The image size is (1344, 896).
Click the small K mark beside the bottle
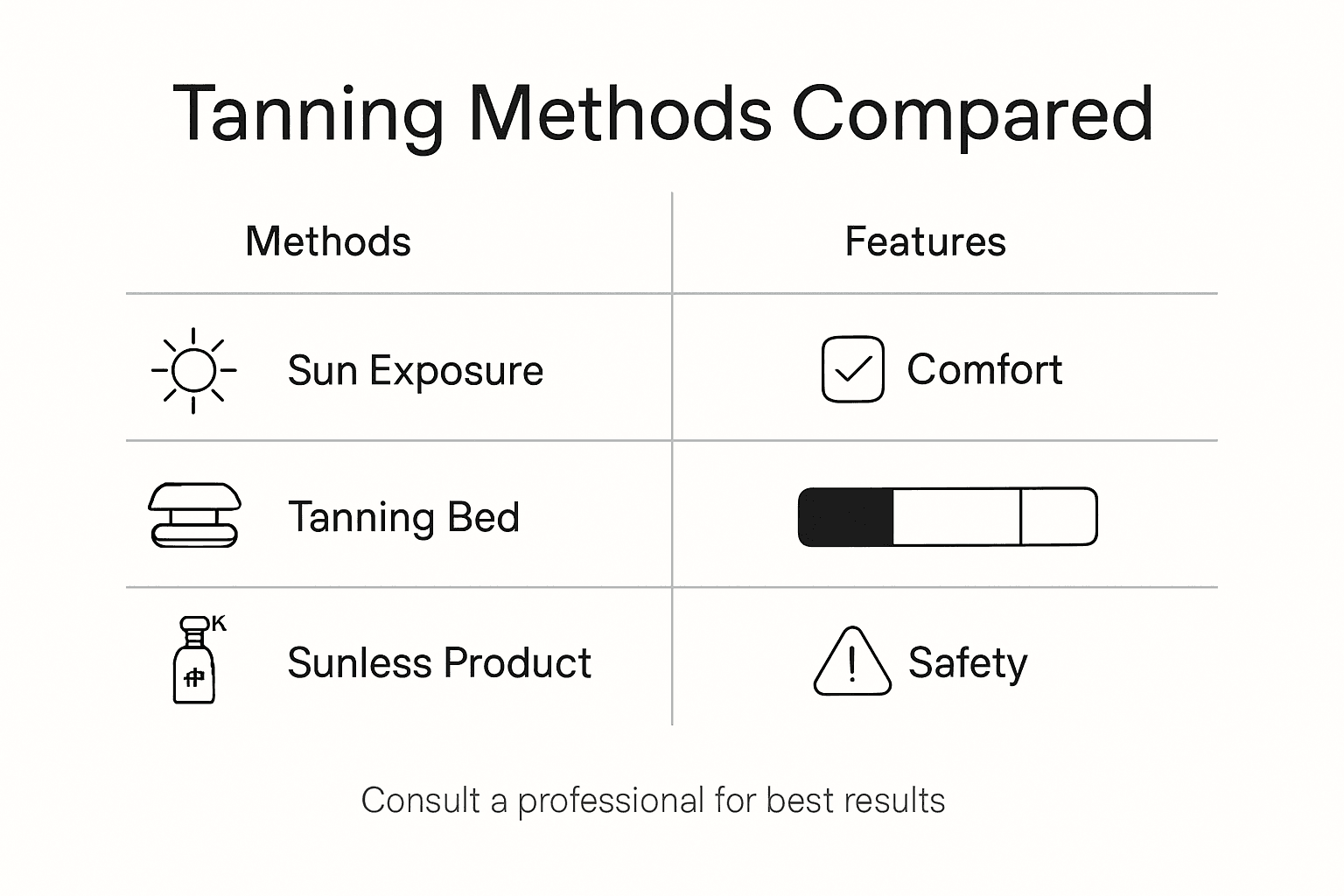point(219,623)
